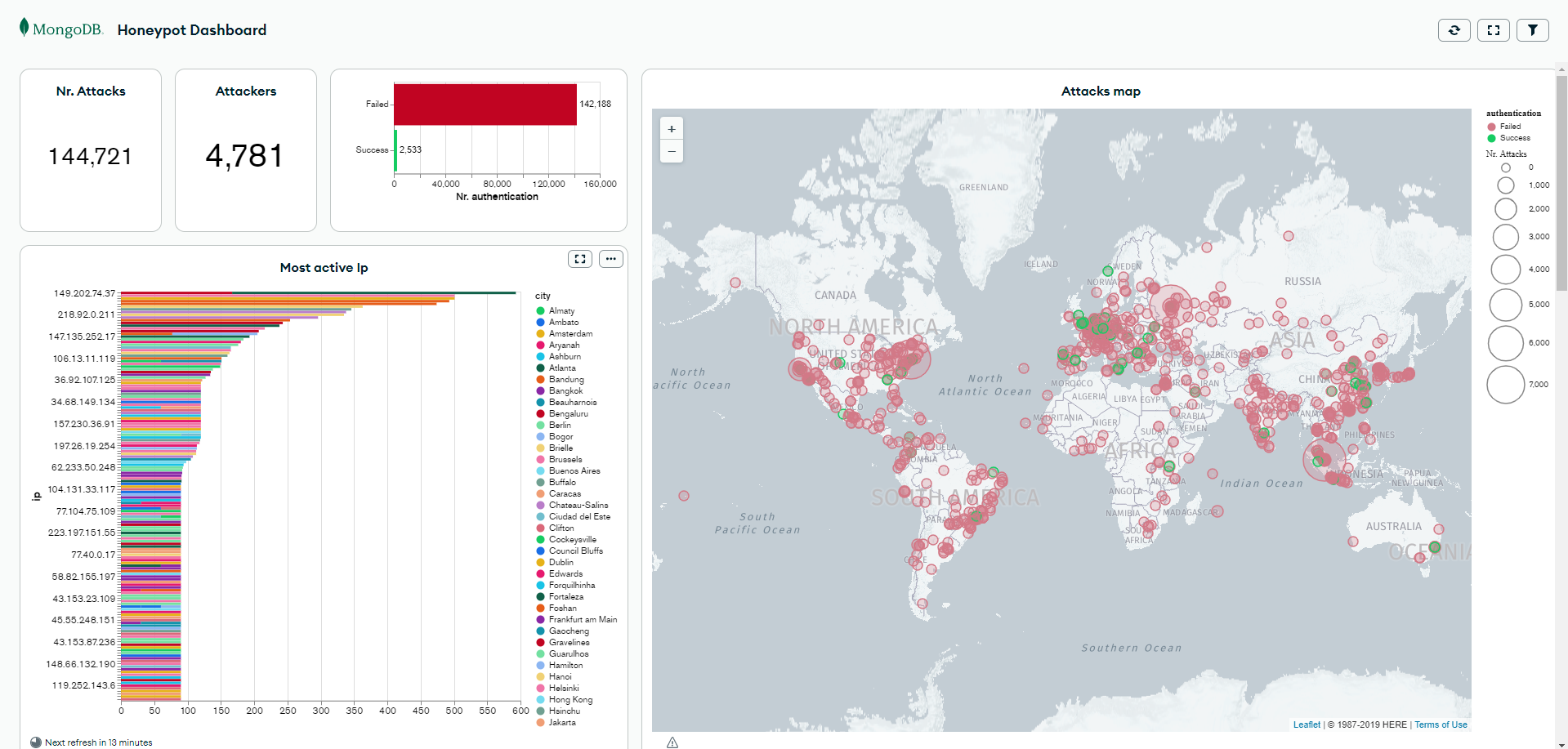The height and width of the screenshot is (749, 1568).
Task: Click the MongoDB logo
Action: (x=61, y=29)
